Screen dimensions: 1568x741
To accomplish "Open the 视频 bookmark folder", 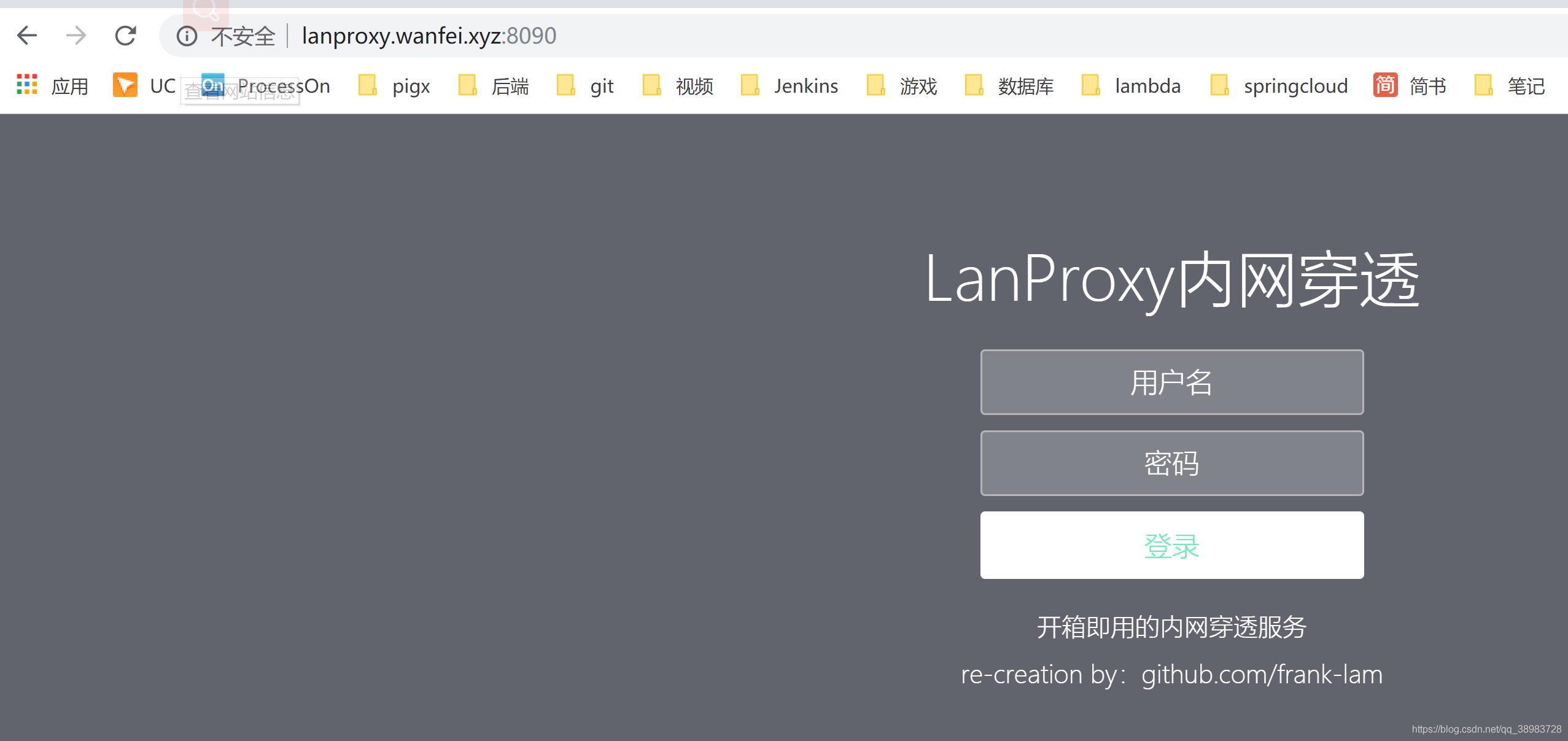I will 677,85.
